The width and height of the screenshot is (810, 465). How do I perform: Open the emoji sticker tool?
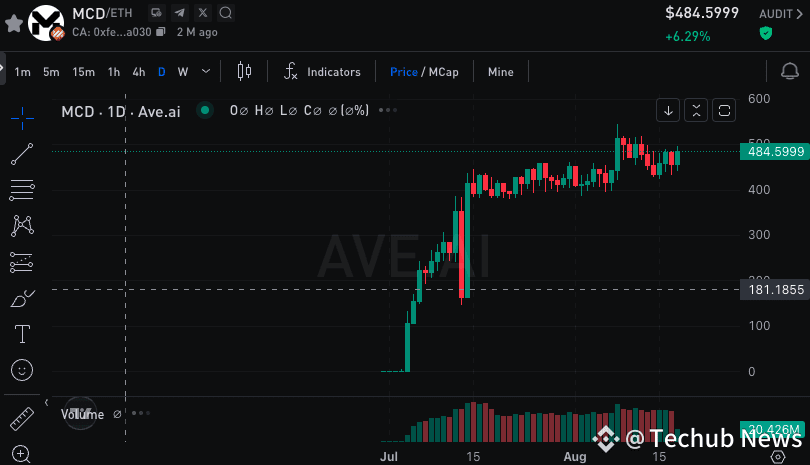[x=22, y=370]
